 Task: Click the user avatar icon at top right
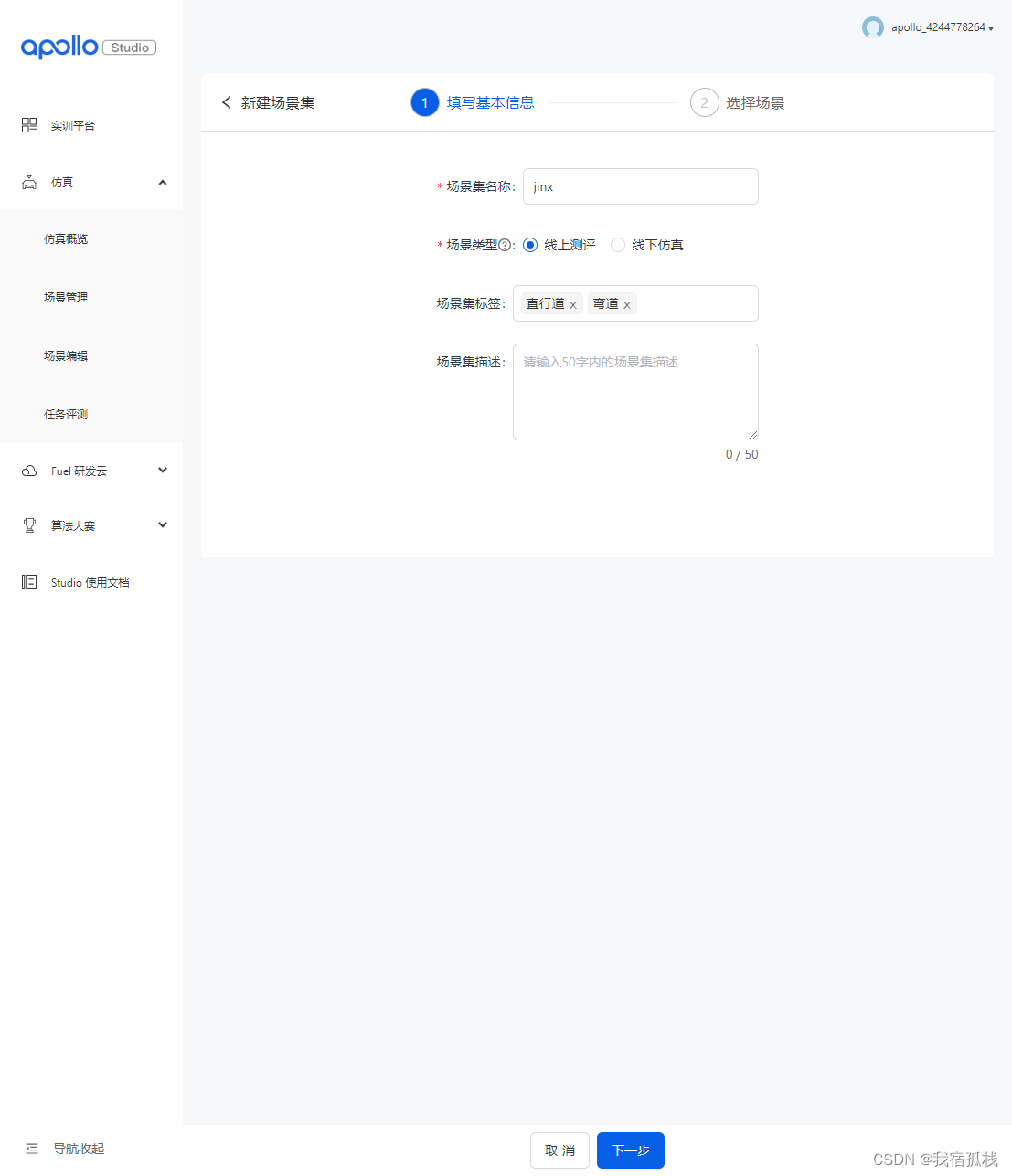[x=872, y=27]
